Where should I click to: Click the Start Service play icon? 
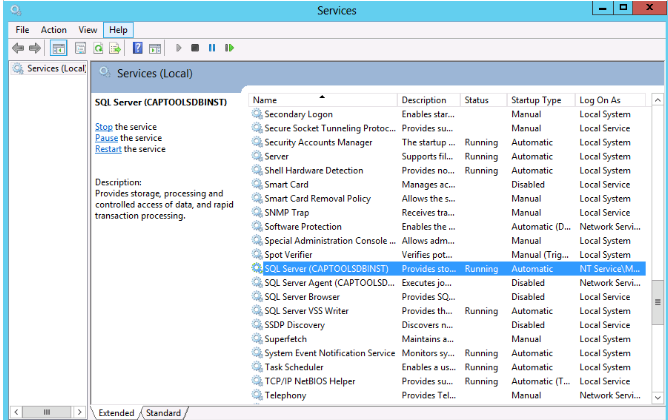coord(179,48)
